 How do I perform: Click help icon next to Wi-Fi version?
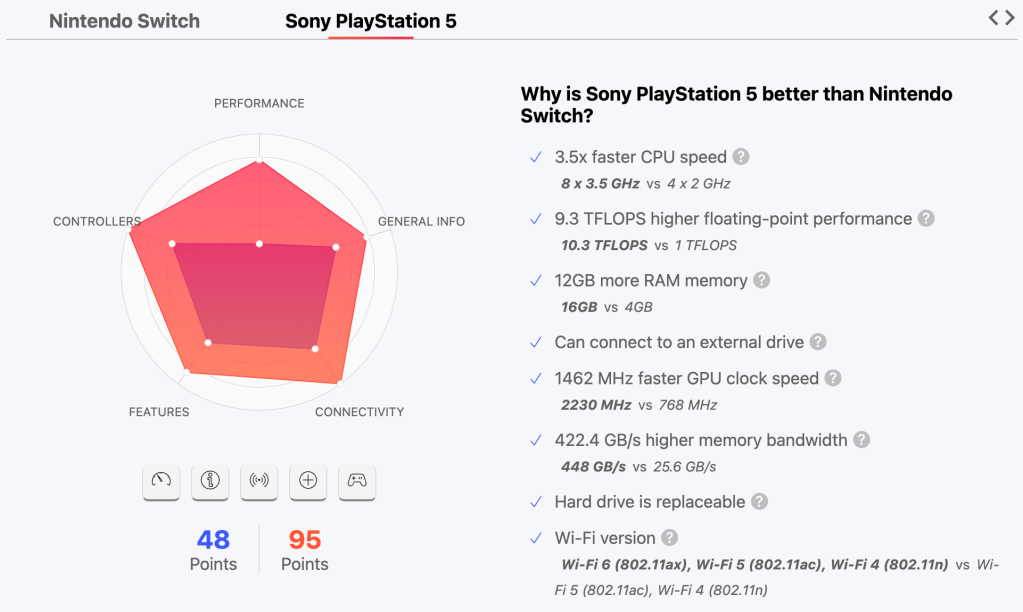pyautogui.click(x=670, y=538)
